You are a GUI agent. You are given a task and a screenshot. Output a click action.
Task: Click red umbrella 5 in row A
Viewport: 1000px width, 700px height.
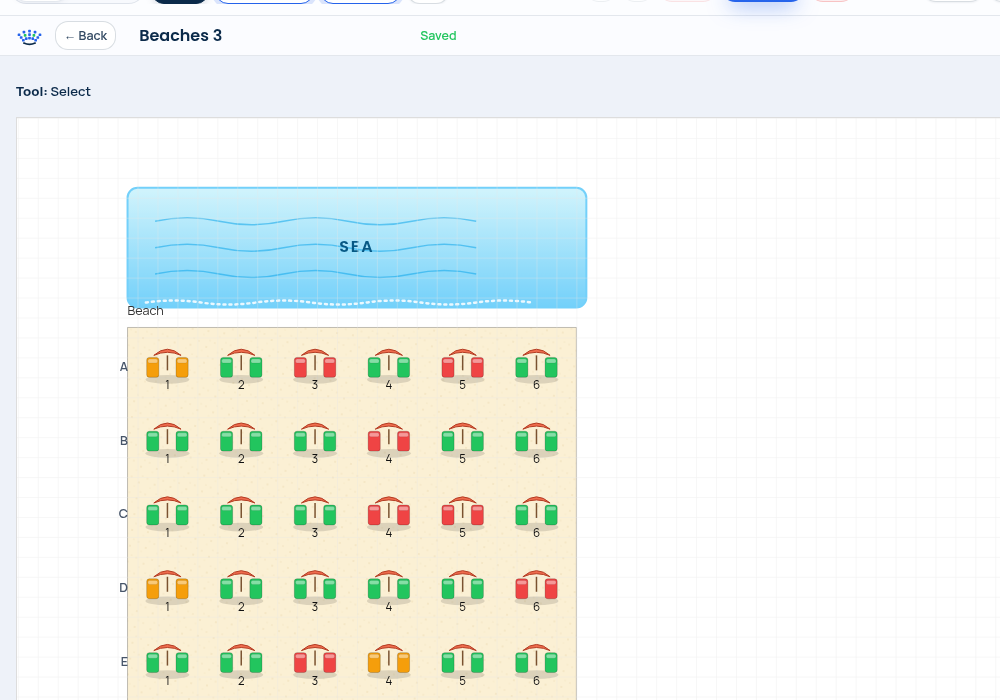(462, 367)
